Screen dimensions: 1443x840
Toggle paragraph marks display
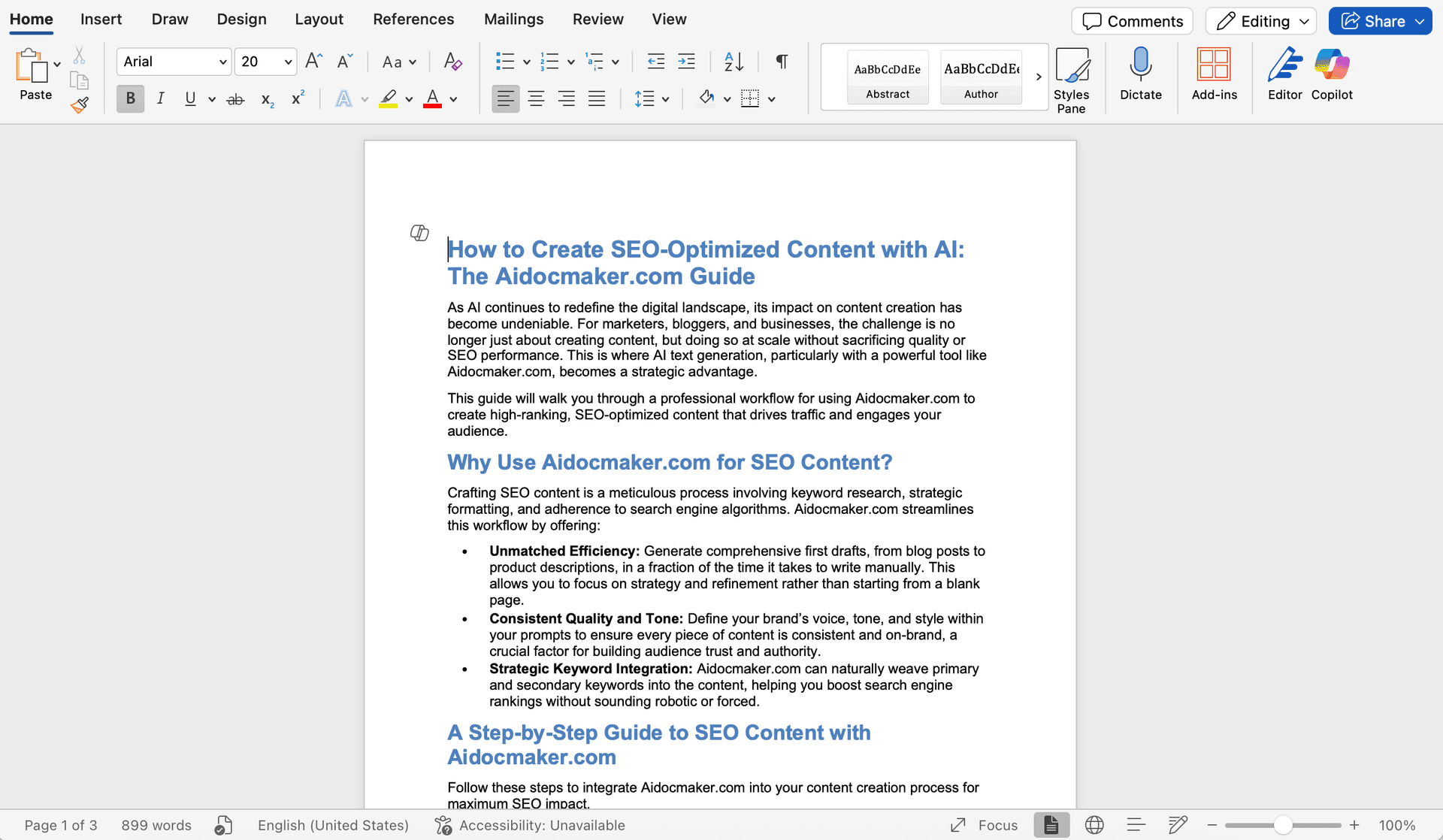click(782, 62)
